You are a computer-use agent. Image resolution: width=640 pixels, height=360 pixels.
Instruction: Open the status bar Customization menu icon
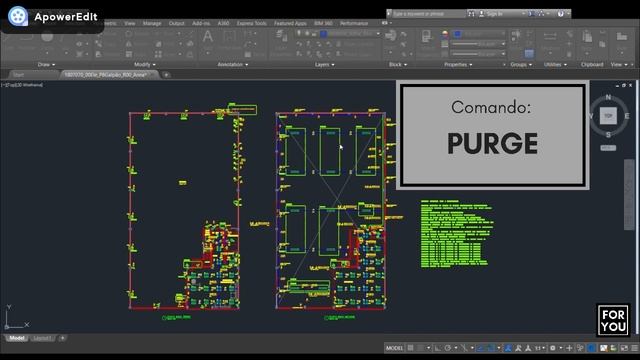click(635, 348)
